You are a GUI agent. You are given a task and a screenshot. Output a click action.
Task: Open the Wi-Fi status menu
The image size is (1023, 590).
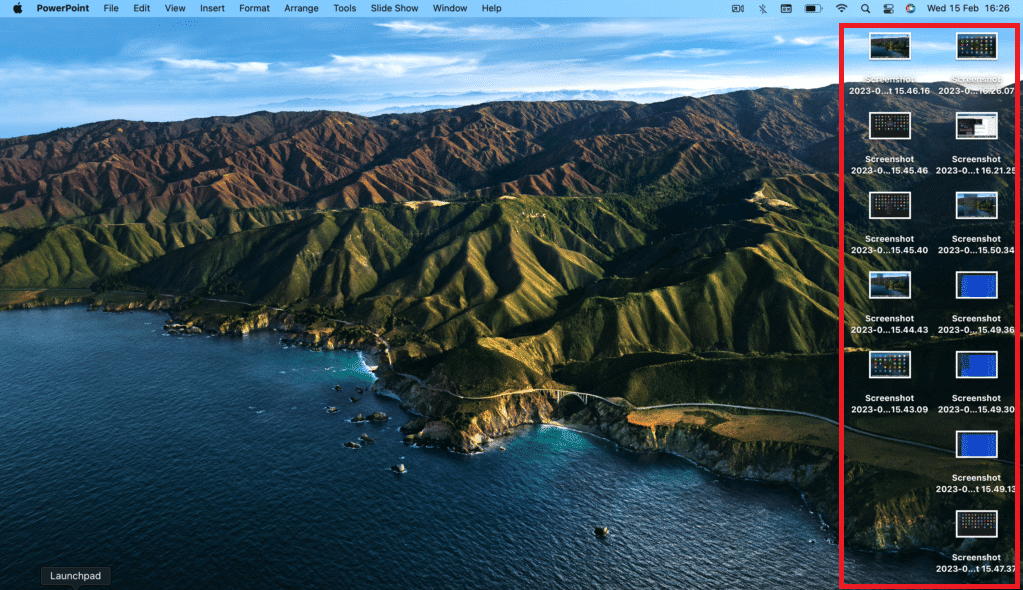841,8
